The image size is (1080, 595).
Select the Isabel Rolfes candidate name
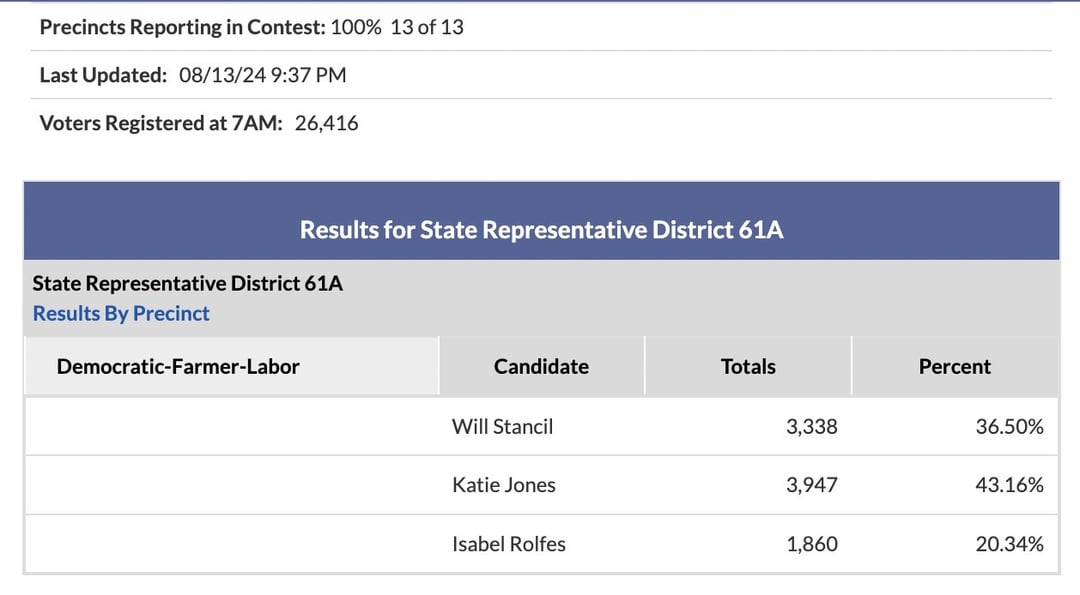click(x=509, y=544)
